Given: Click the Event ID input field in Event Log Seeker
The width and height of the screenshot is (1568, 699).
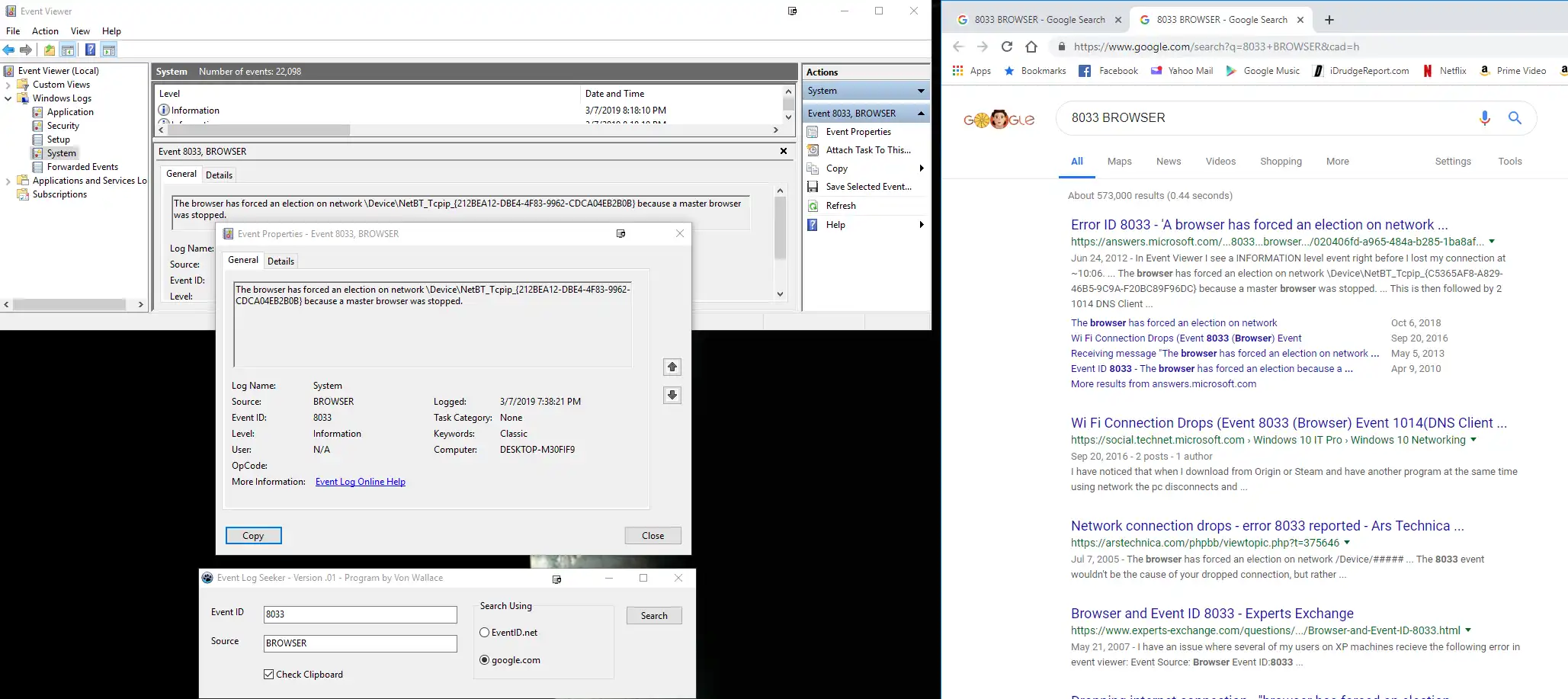Looking at the screenshot, I should pyautogui.click(x=361, y=614).
